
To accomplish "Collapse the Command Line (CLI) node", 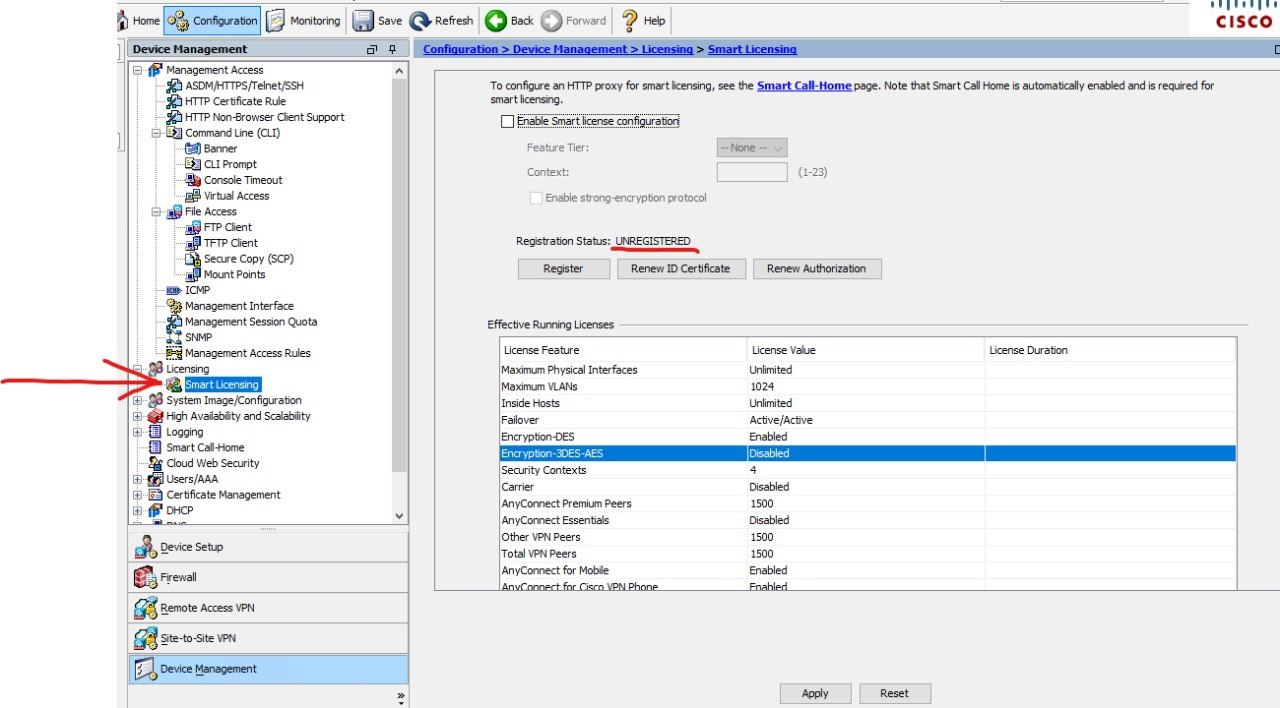I will (157, 133).
